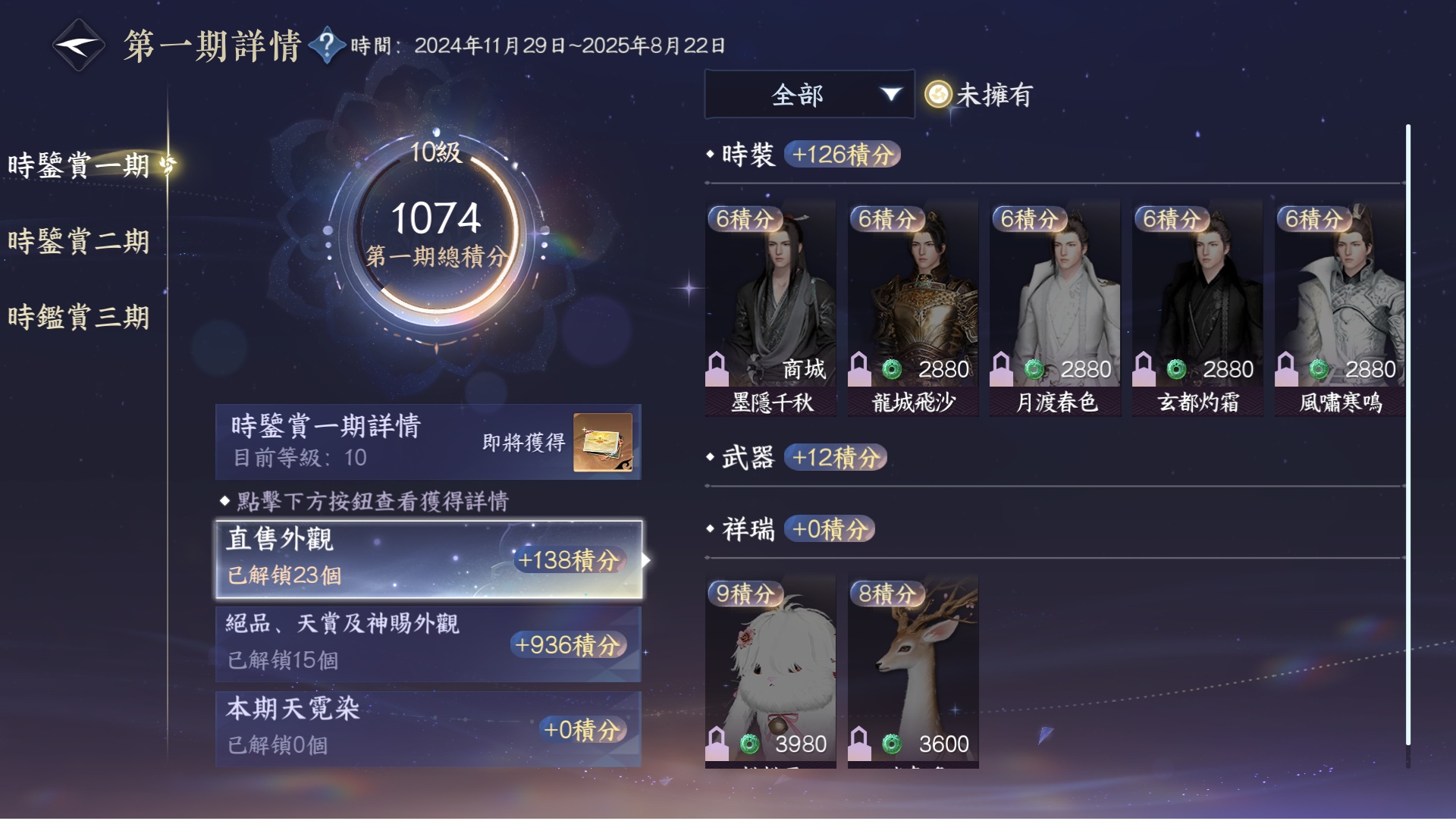
Task: Click the fitting-room icon on 月渡春色
Action: [1001, 370]
